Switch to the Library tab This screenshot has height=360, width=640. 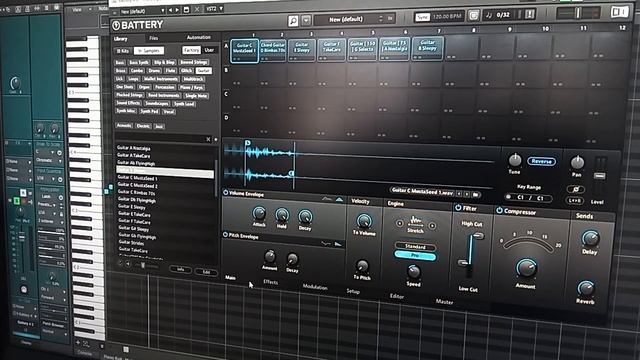coord(121,39)
